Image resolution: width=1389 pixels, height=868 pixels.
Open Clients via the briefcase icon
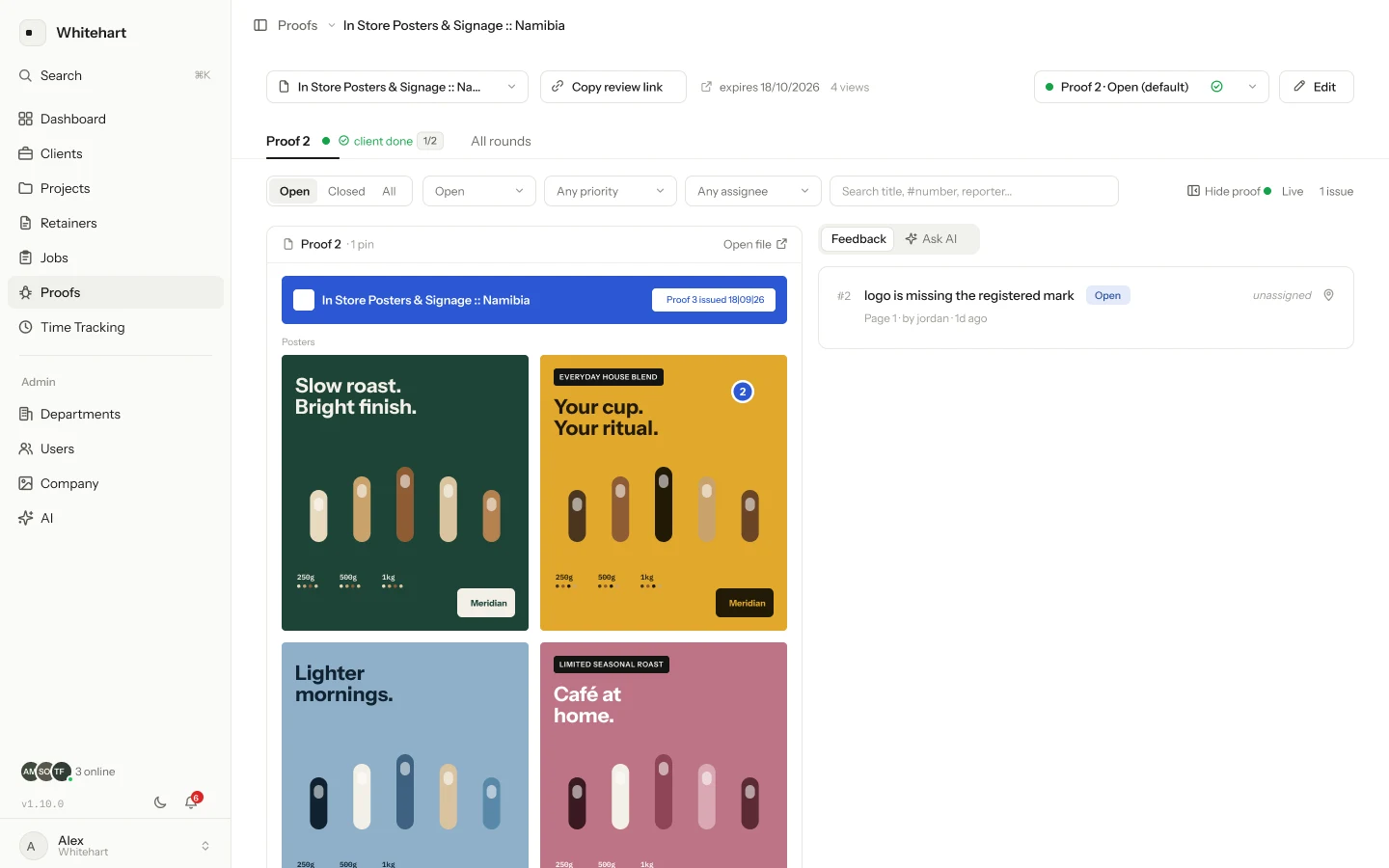pyautogui.click(x=26, y=153)
